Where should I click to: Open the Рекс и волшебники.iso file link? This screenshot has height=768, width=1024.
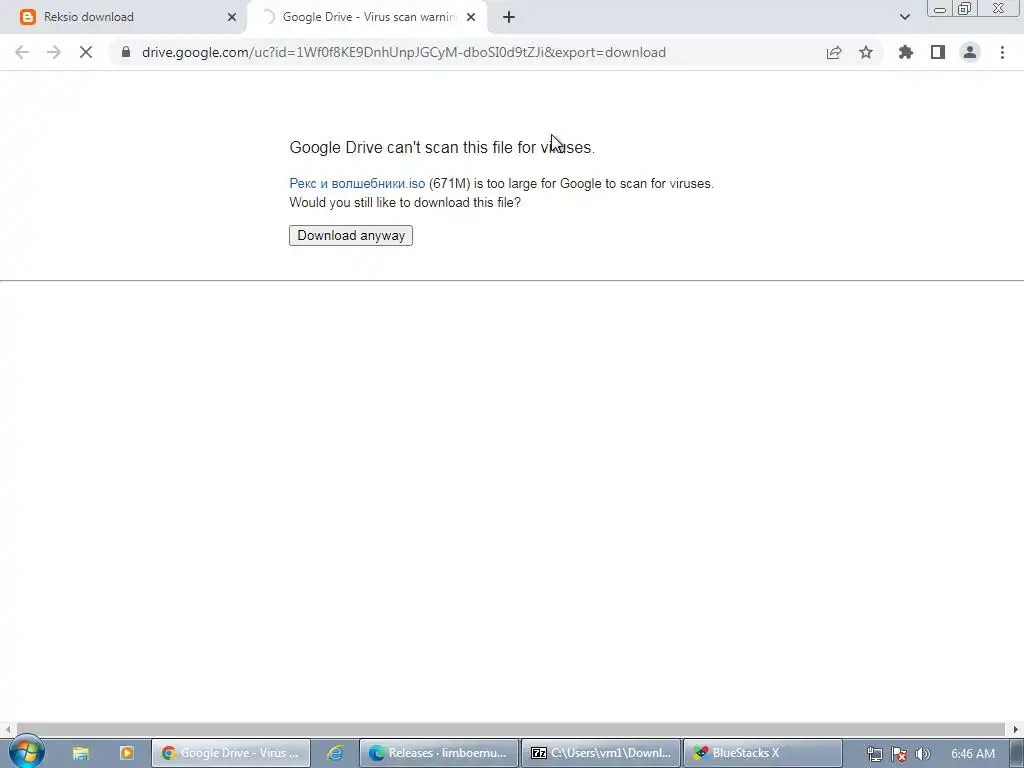pyautogui.click(x=357, y=184)
